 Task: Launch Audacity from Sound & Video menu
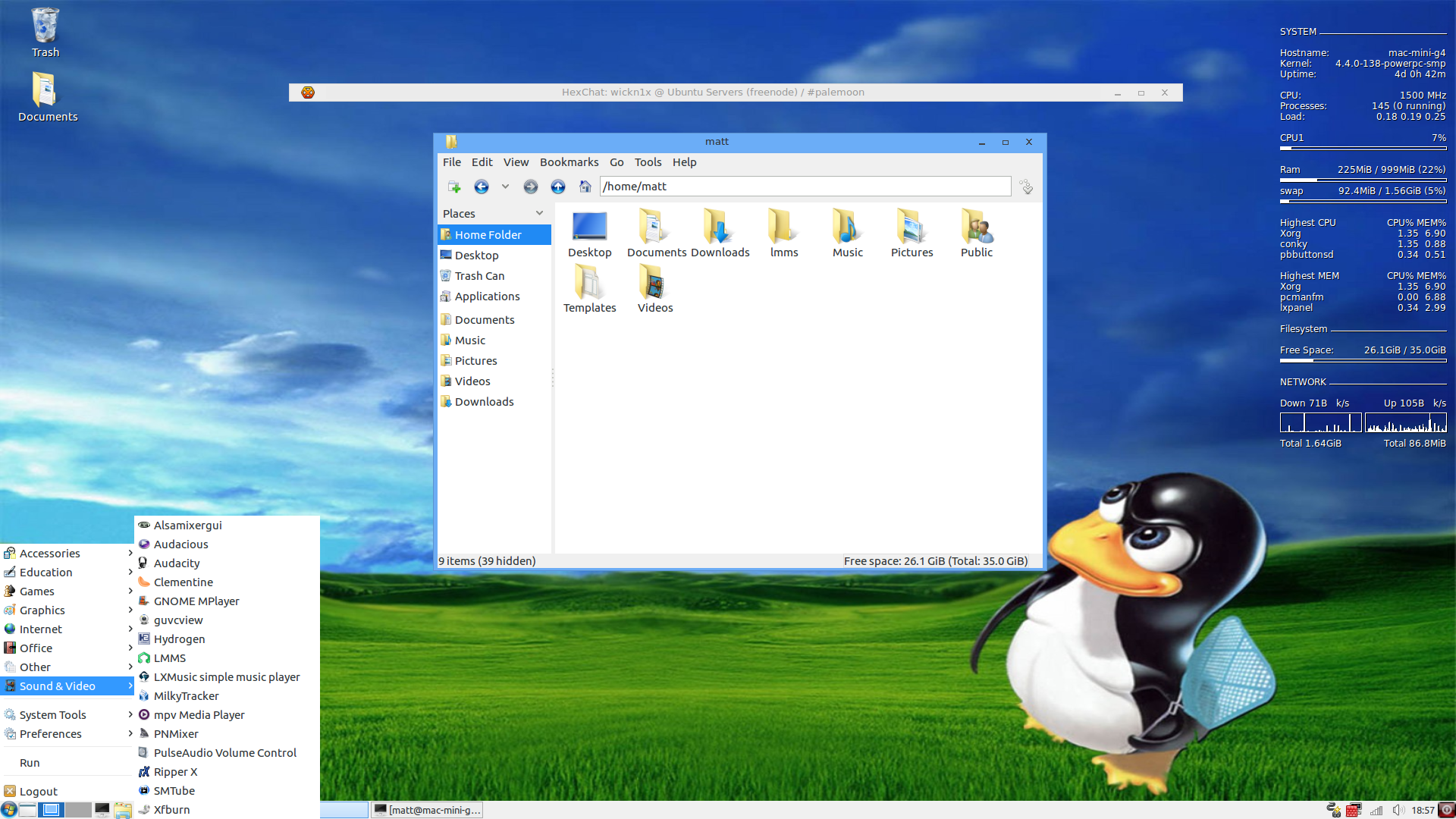point(227,563)
